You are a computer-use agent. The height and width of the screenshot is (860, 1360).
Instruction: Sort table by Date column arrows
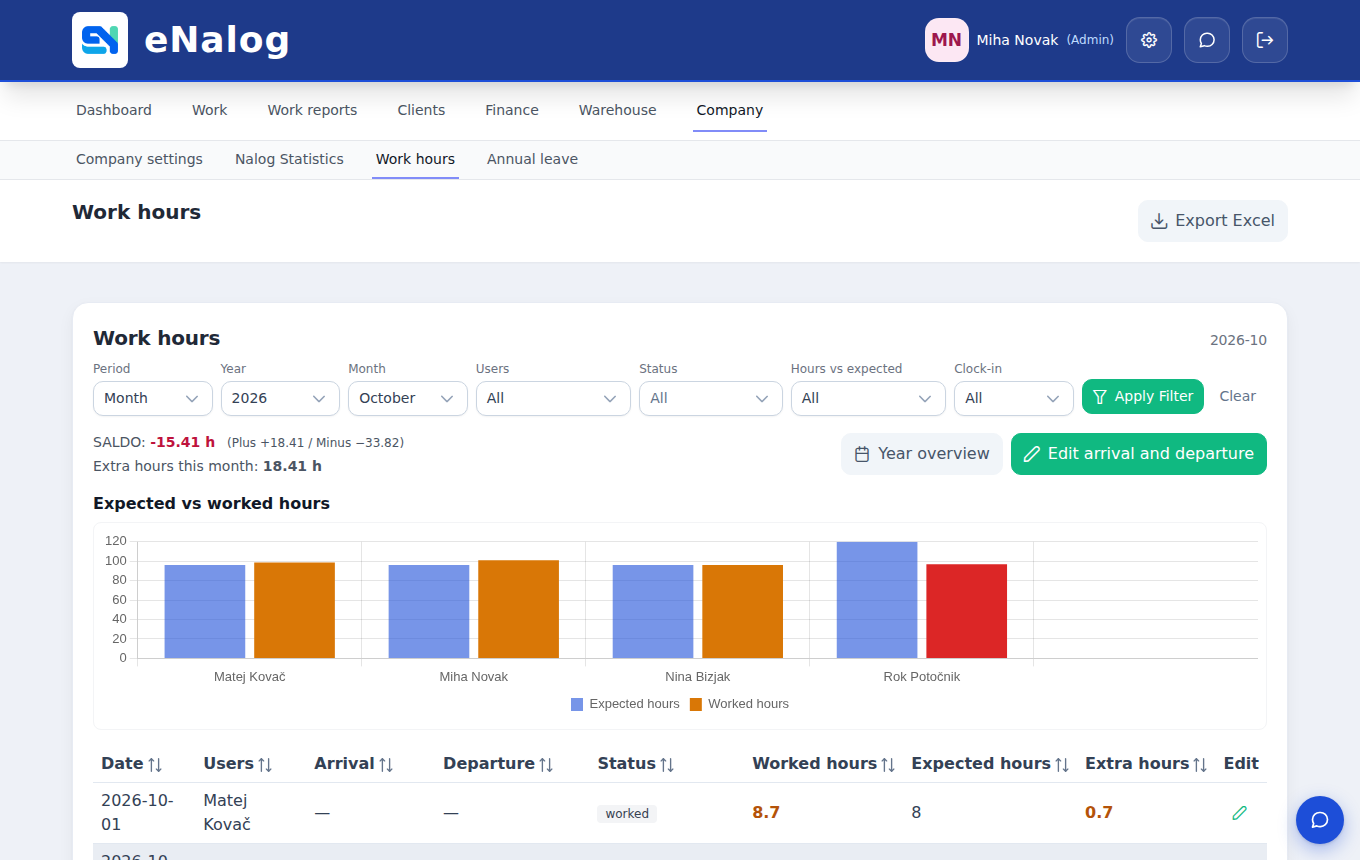coord(155,764)
